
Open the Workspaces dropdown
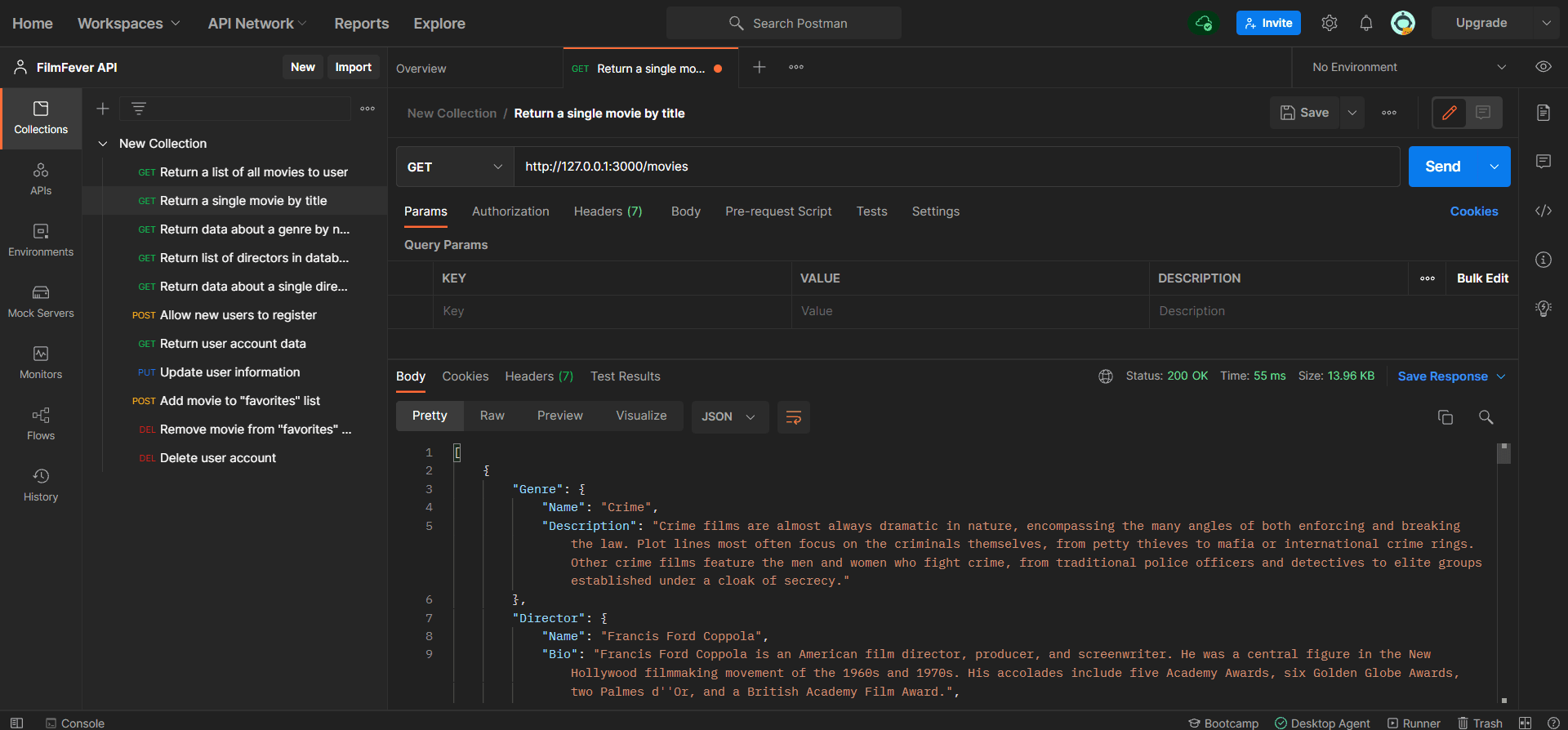(128, 24)
